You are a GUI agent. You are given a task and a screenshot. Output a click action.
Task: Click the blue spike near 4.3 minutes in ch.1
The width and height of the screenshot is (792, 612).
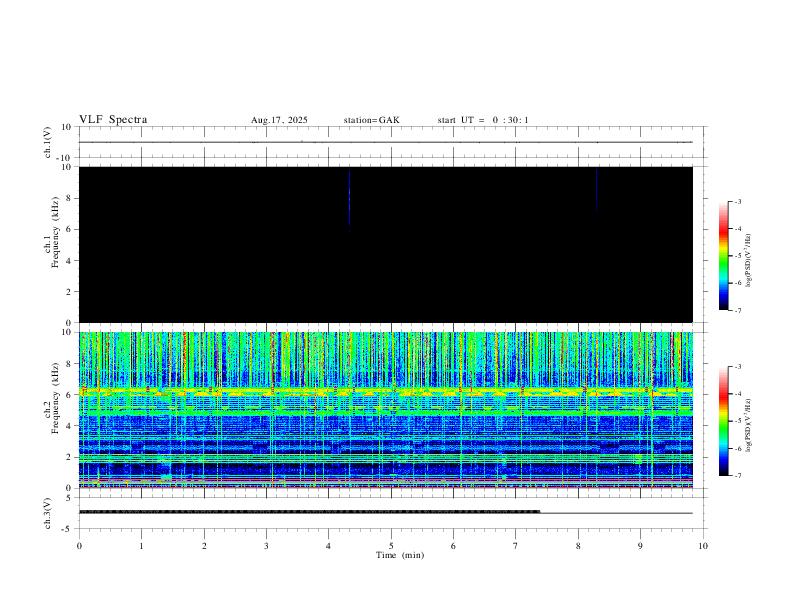point(349,198)
